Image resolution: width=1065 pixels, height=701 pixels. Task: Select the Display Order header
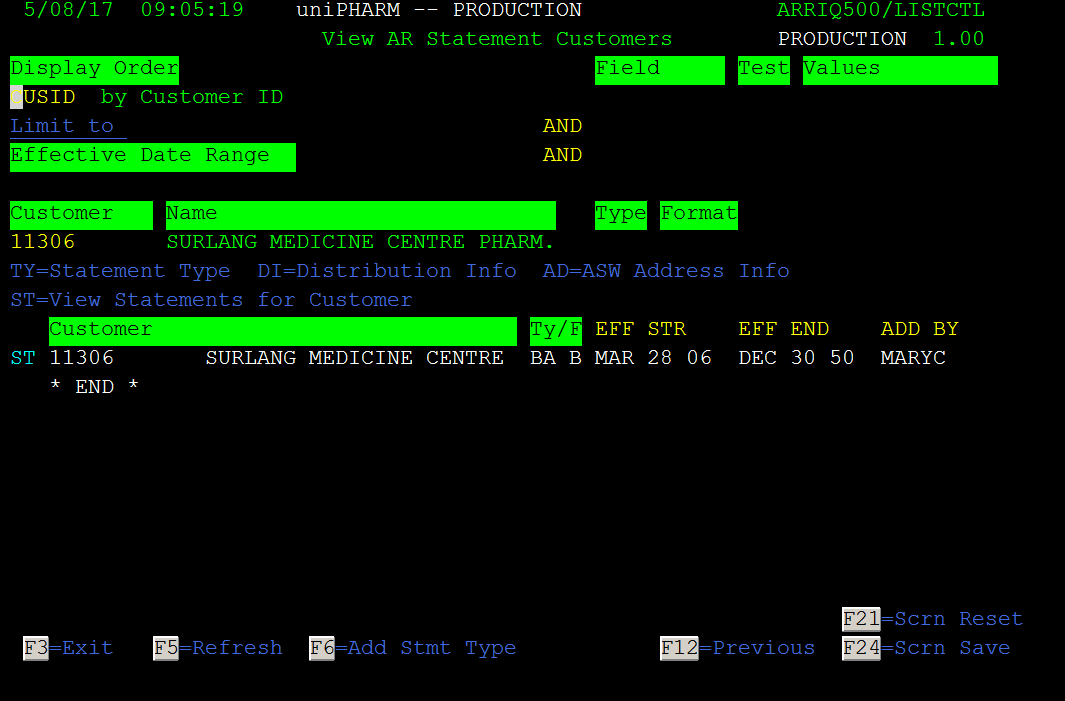[94, 71]
